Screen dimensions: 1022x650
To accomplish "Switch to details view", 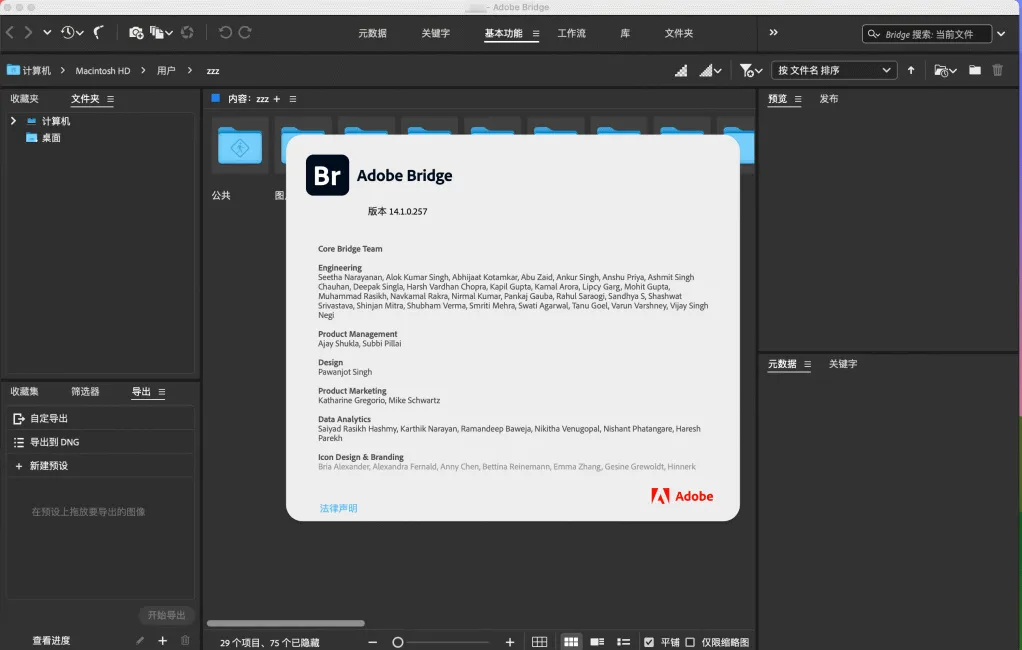I will pyautogui.click(x=597, y=642).
